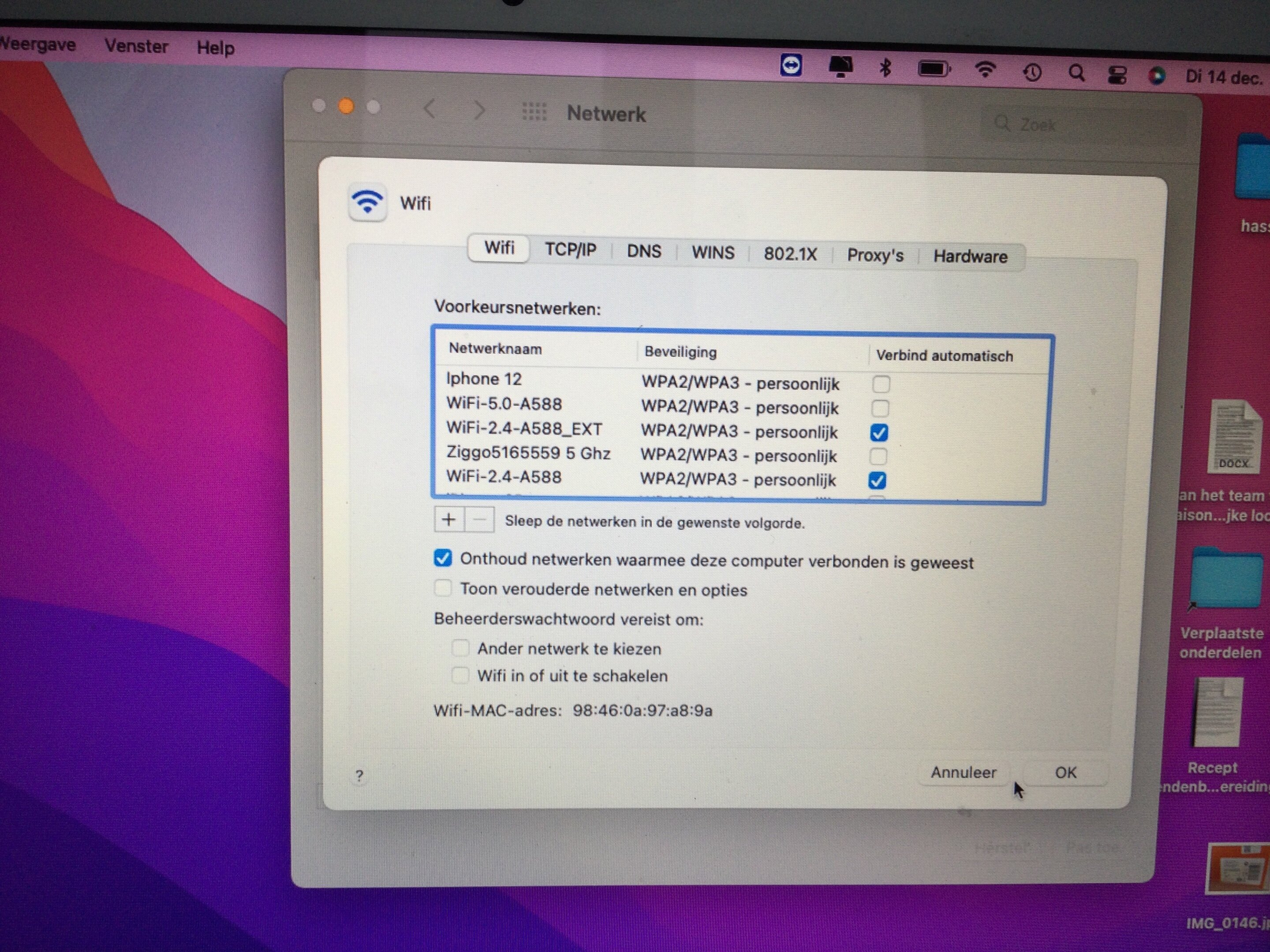Uncheck auto-connect for WiFi-2.4-A588_EXT
This screenshot has width=1270, height=952.
point(879,432)
